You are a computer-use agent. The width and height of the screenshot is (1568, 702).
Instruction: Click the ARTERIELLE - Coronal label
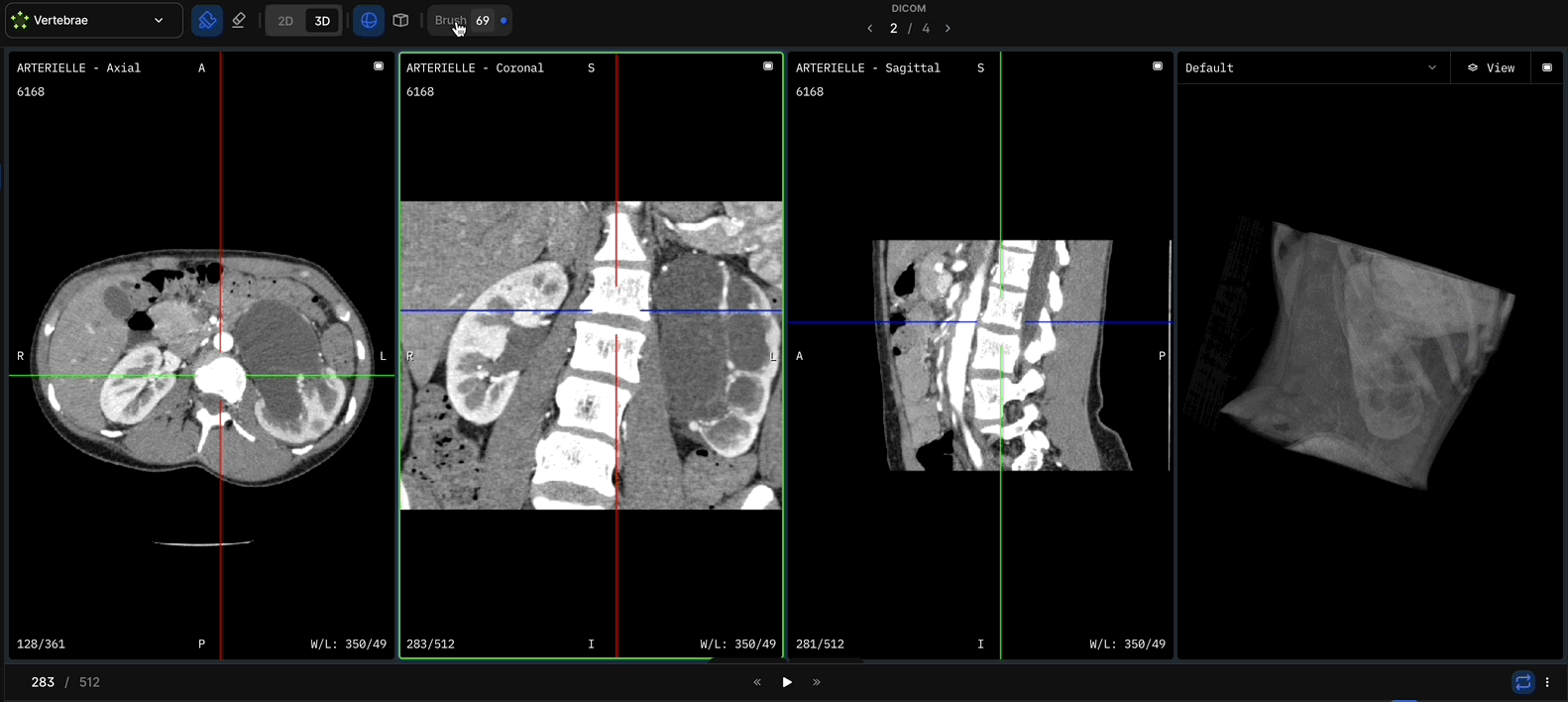[x=475, y=68]
